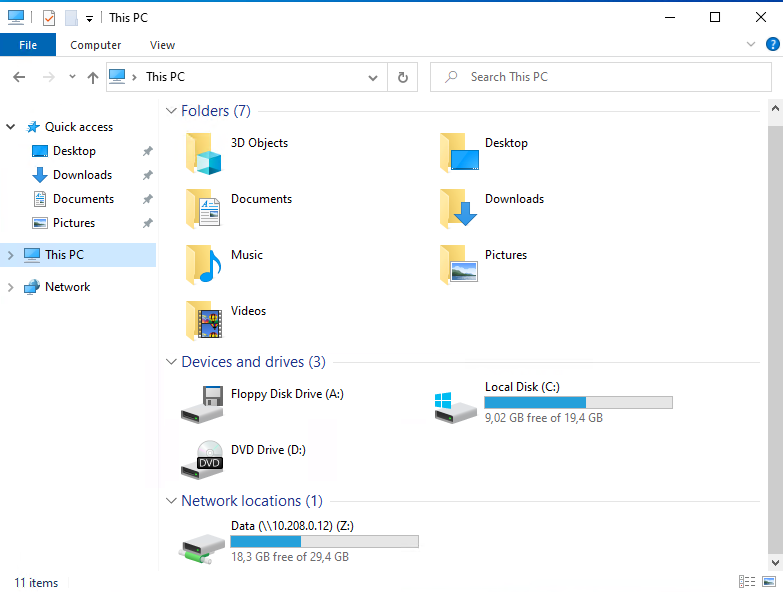Click the Properties icon in quick access toolbar

coord(49,18)
